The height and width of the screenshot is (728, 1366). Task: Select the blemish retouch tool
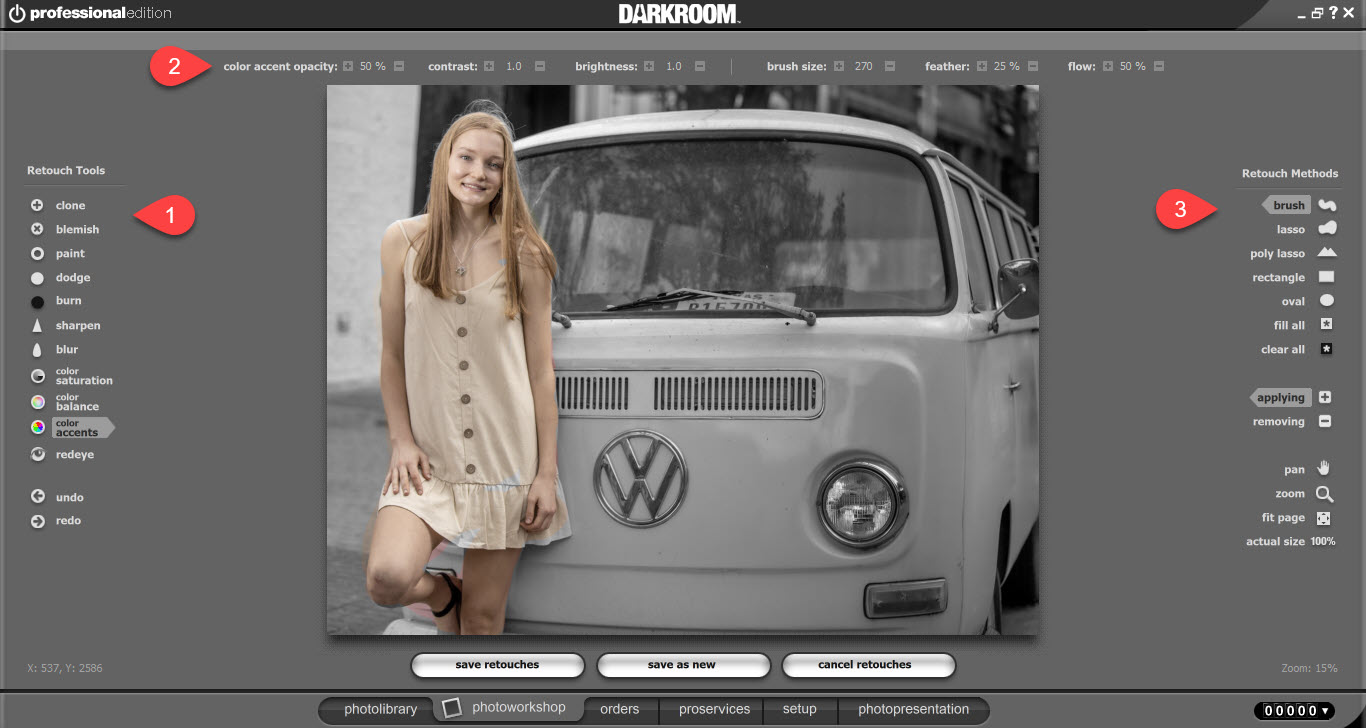pos(65,230)
